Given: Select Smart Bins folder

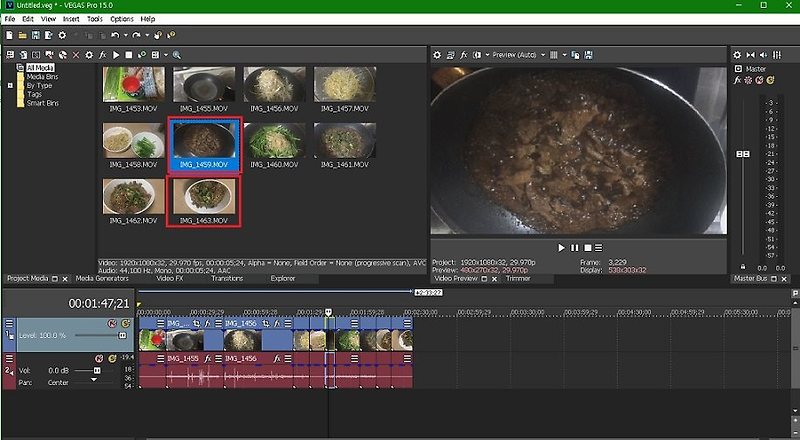Looking at the screenshot, I should click(x=42, y=103).
